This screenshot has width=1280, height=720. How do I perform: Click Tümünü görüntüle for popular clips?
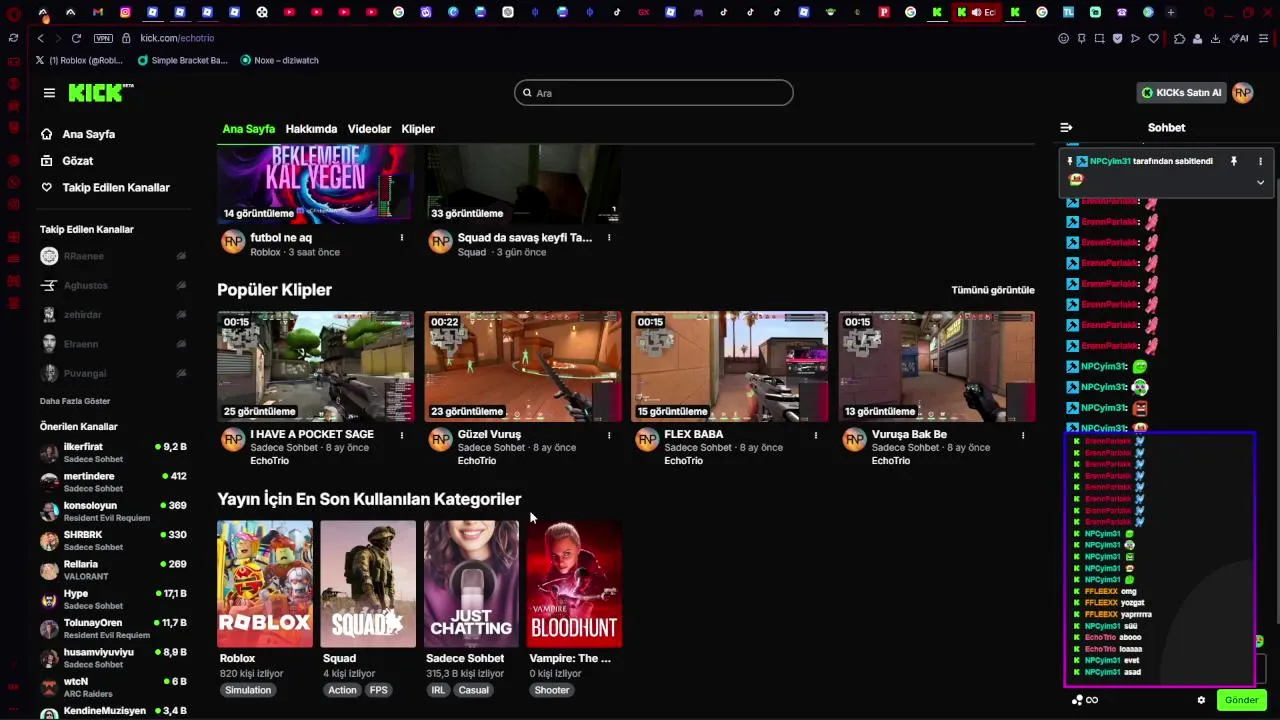click(x=993, y=290)
